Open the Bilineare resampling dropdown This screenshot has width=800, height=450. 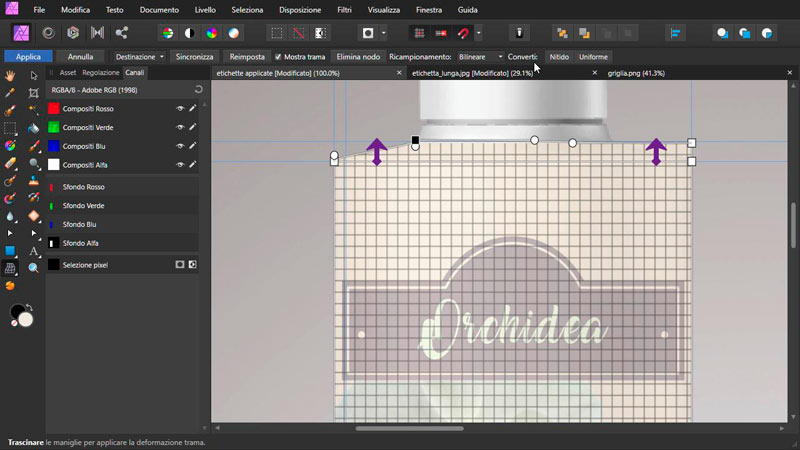click(479, 57)
